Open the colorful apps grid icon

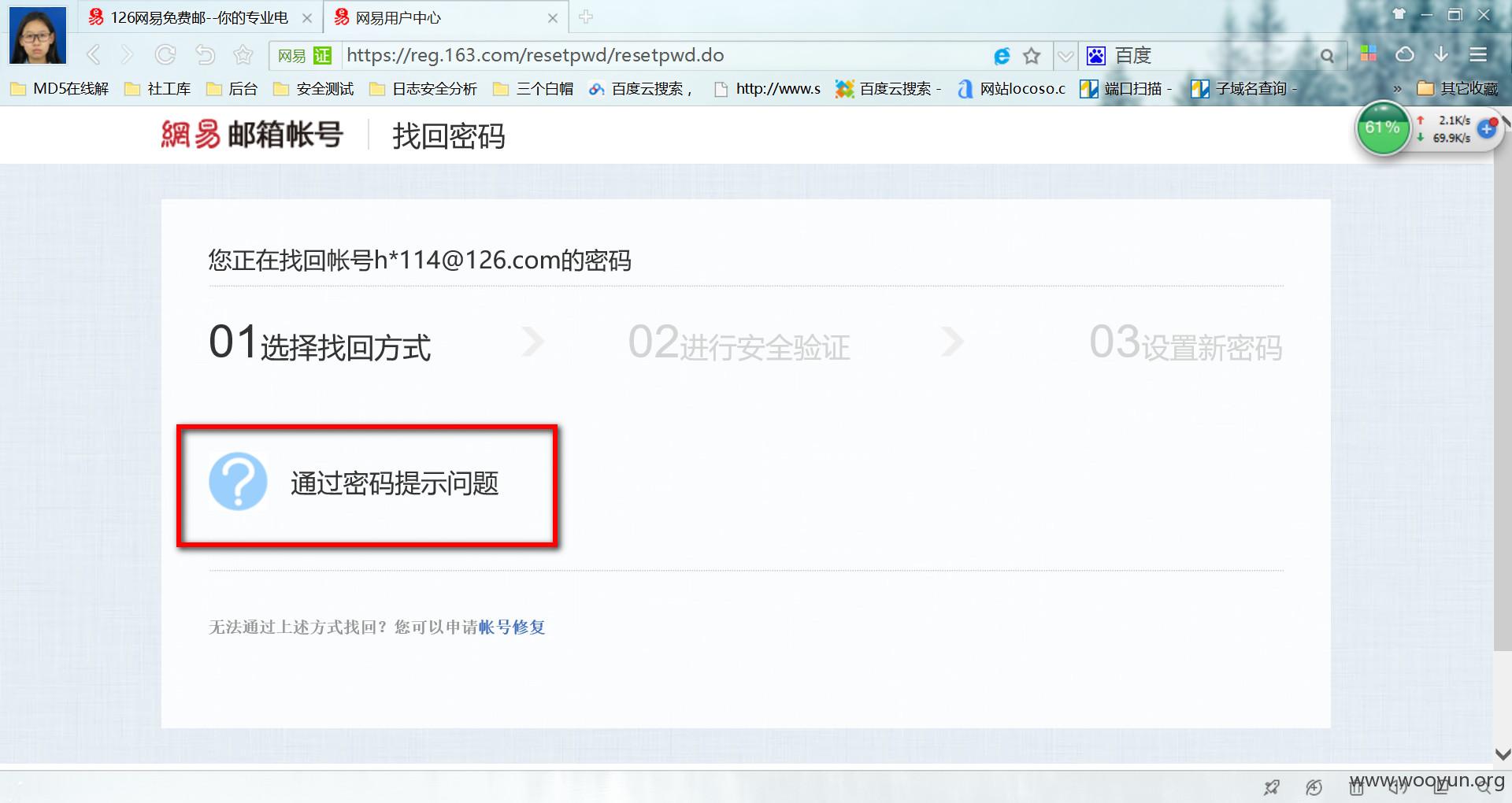pos(1368,54)
